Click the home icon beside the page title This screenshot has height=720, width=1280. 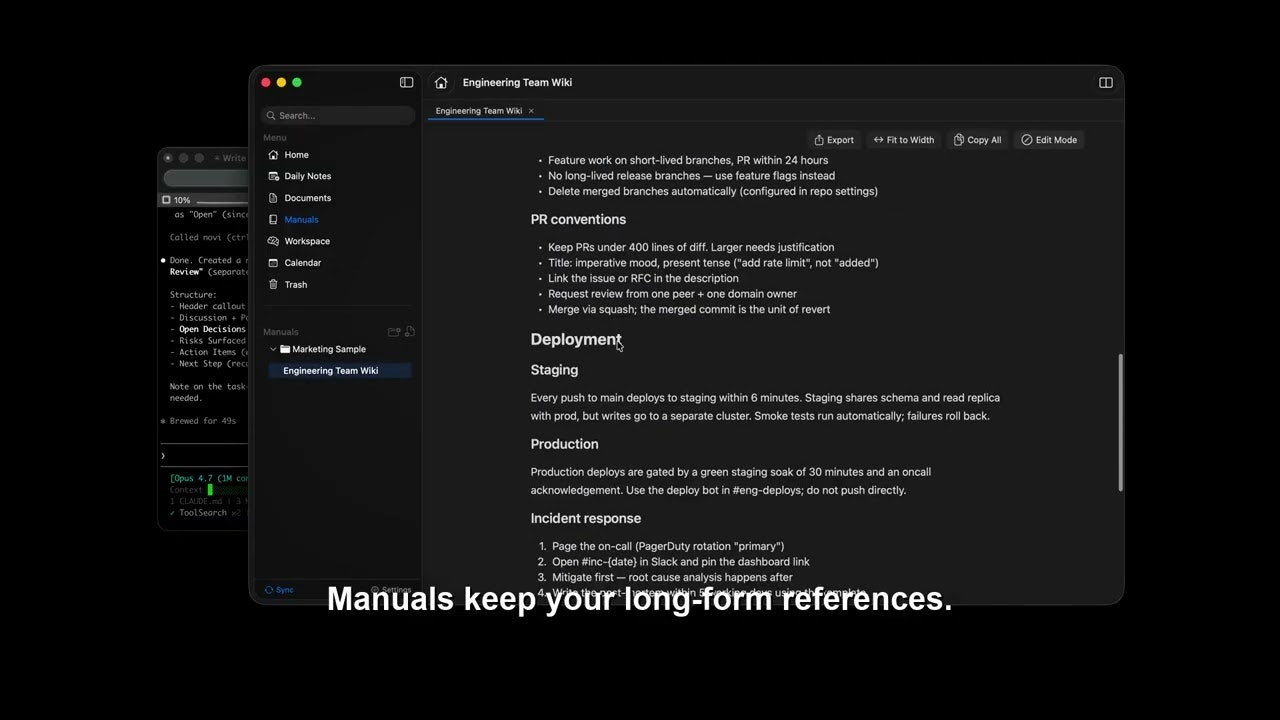[x=441, y=82]
